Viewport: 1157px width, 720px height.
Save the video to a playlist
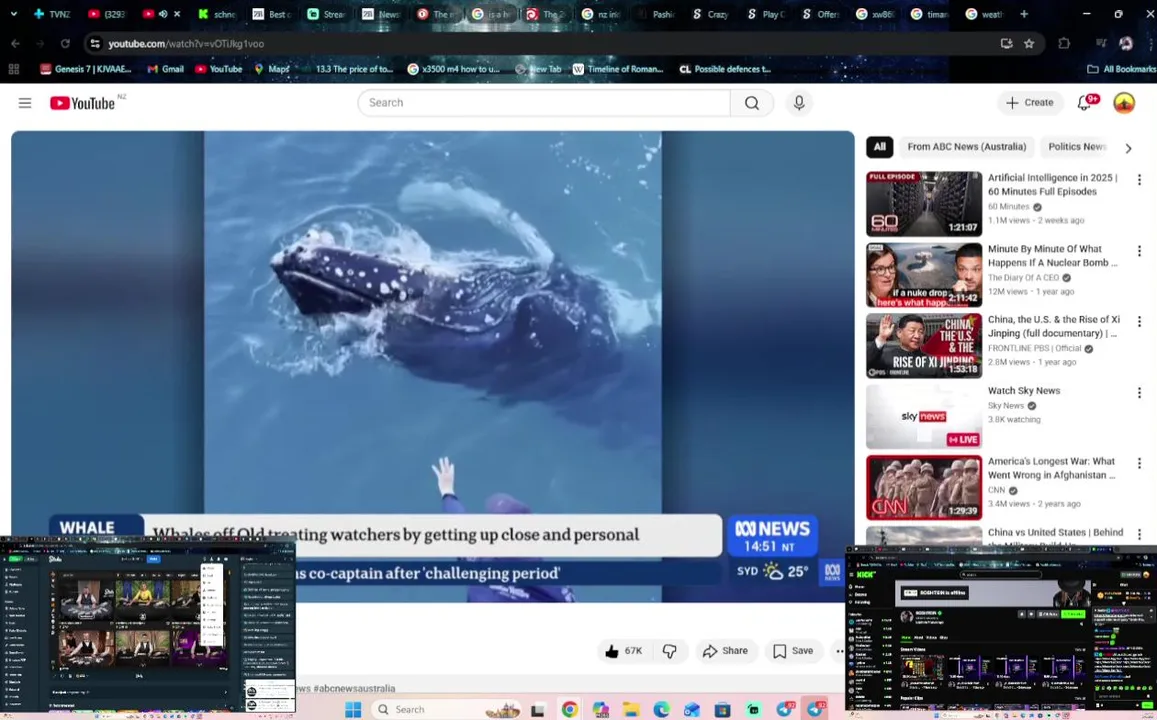[793, 651]
